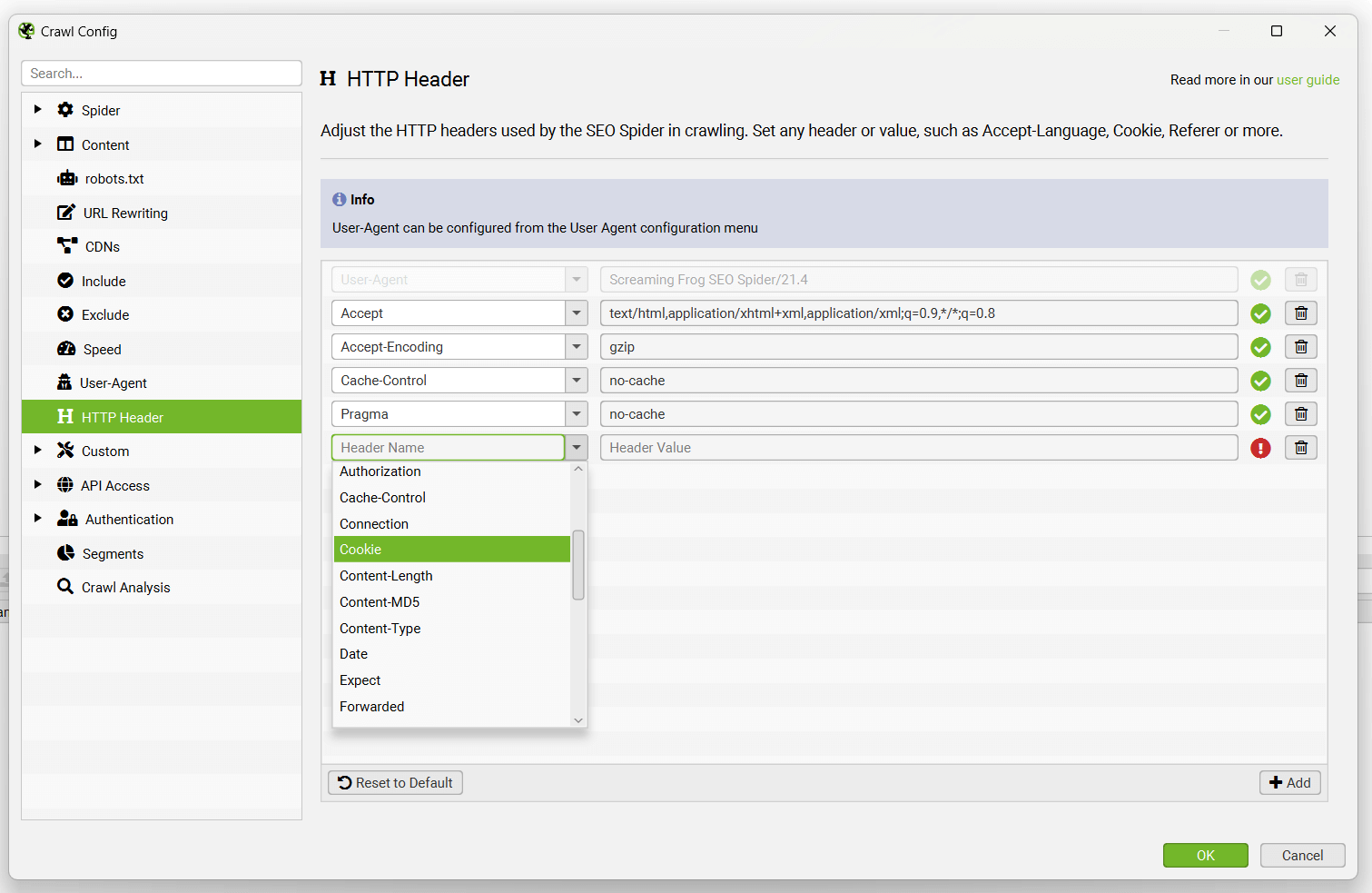Click the trash icon beside Pragma header

tap(1300, 413)
